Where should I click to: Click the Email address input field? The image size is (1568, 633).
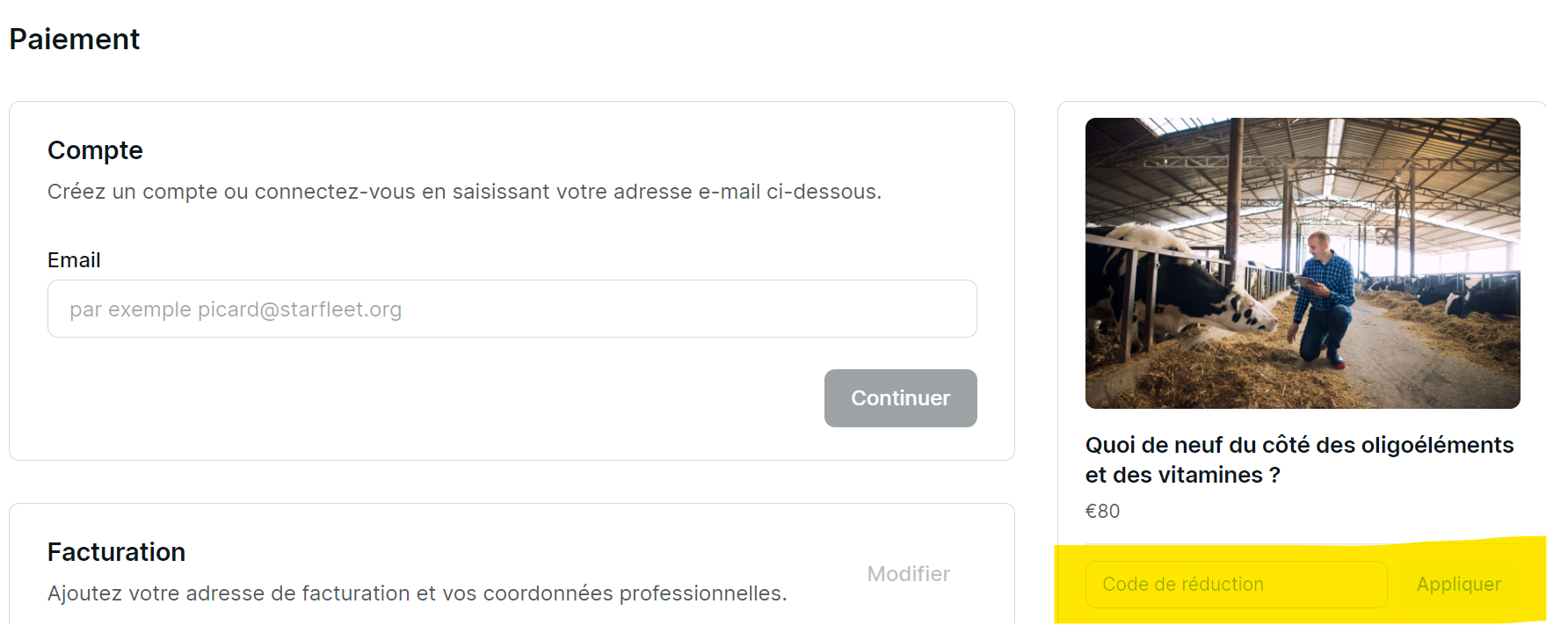512,309
